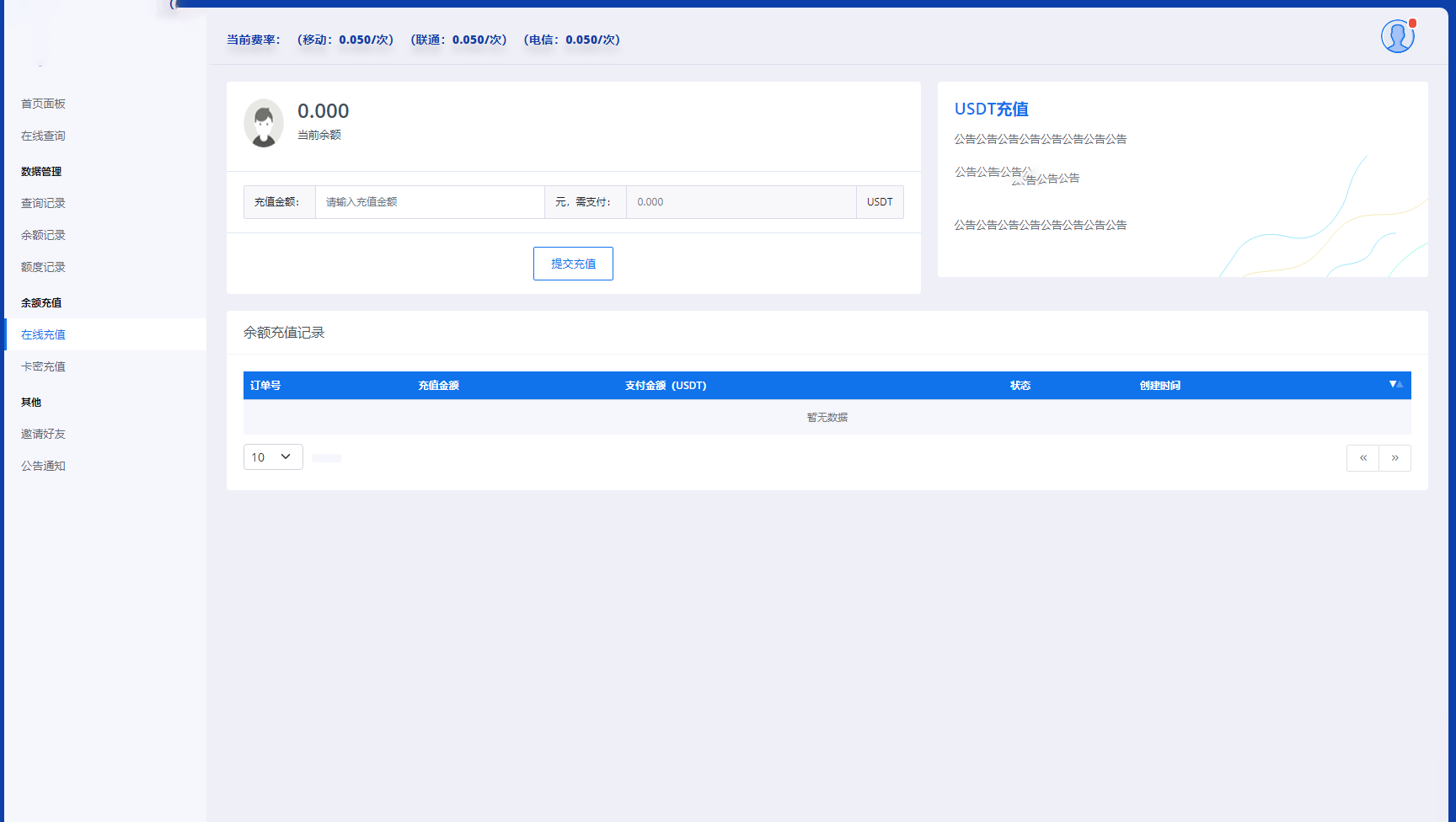Open the user profile avatar icon
This screenshot has height=822, width=1456.
[1397, 37]
